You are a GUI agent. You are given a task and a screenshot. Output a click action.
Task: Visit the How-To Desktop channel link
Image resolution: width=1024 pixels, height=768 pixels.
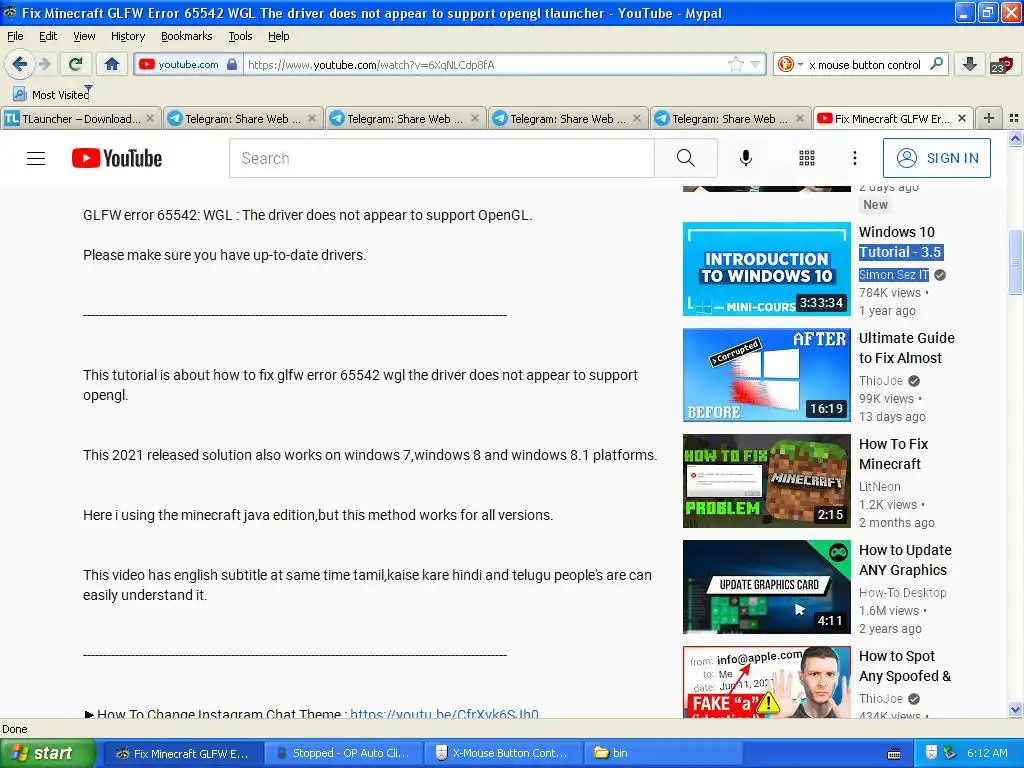903,592
